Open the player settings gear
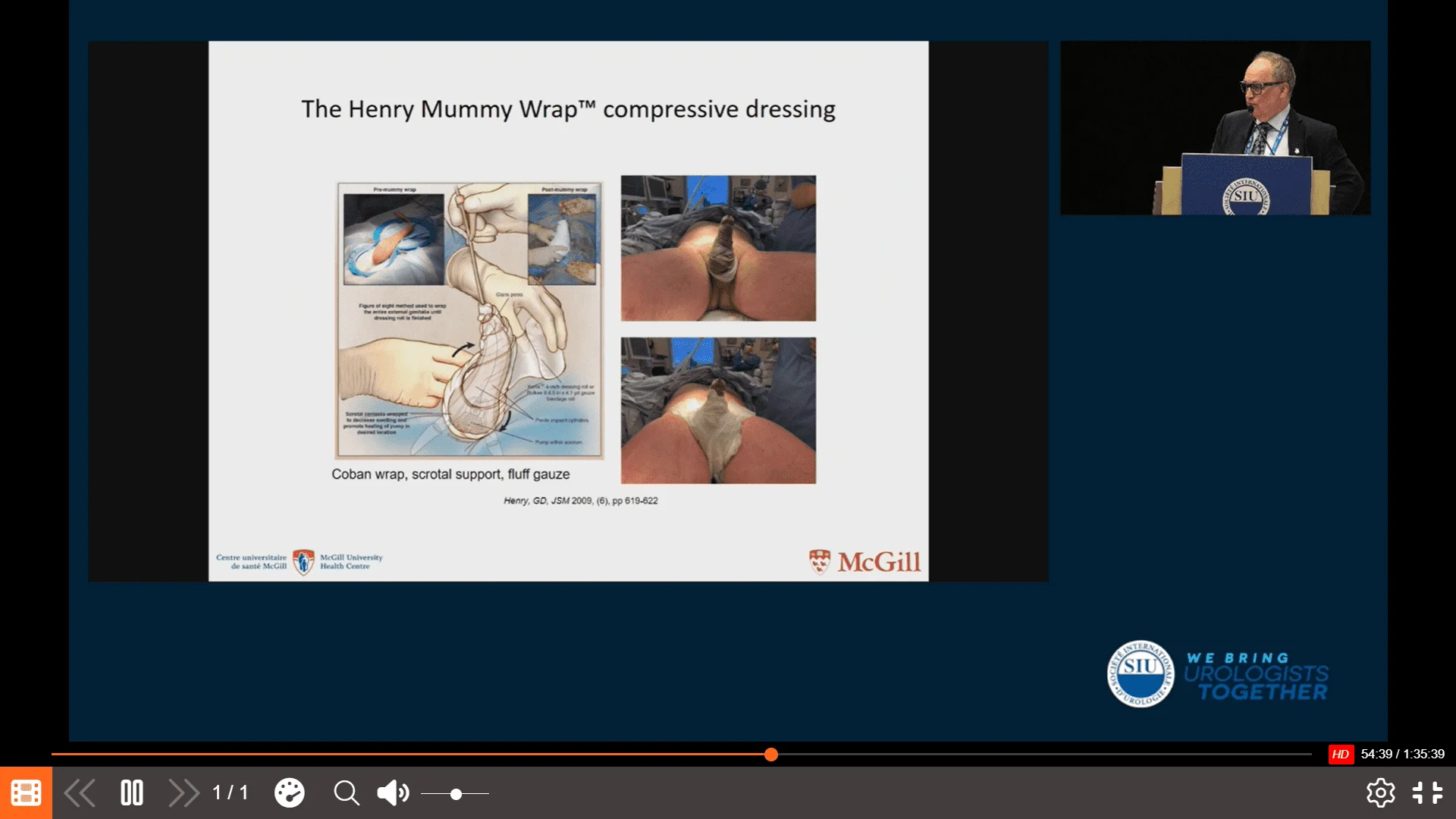 [1380, 793]
